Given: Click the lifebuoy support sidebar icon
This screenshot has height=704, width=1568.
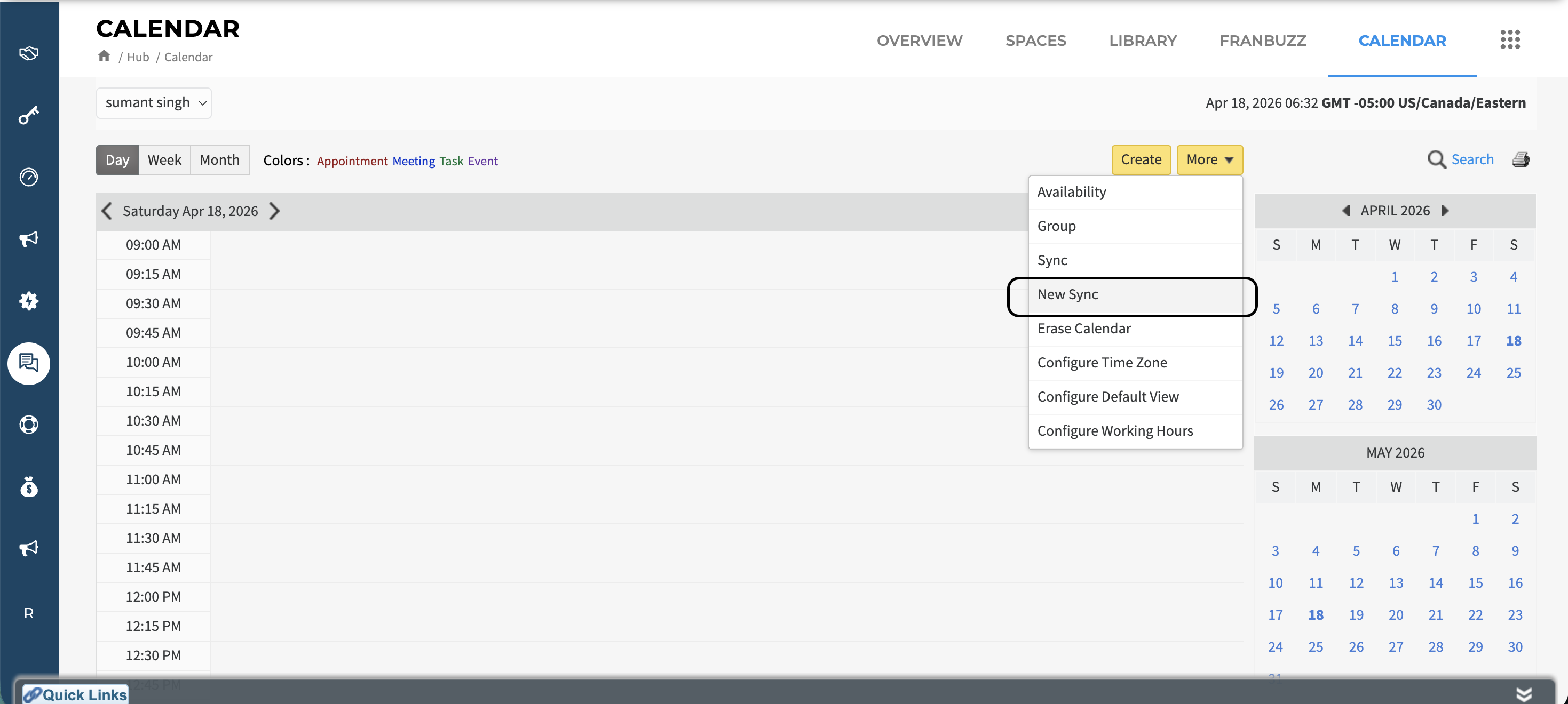Looking at the screenshot, I should click(x=29, y=424).
